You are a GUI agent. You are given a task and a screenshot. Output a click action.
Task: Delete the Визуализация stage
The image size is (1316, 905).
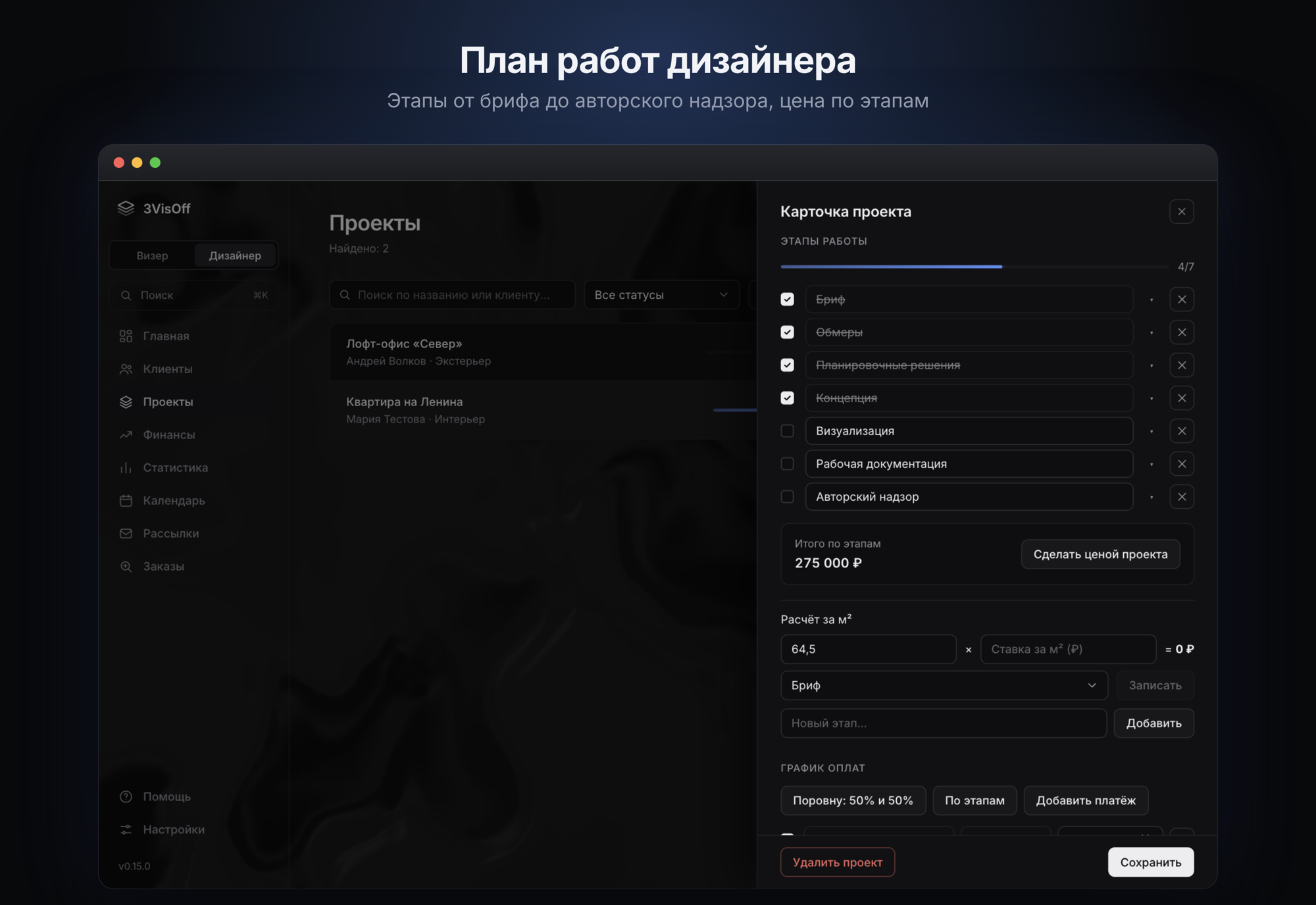(1182, 431)
